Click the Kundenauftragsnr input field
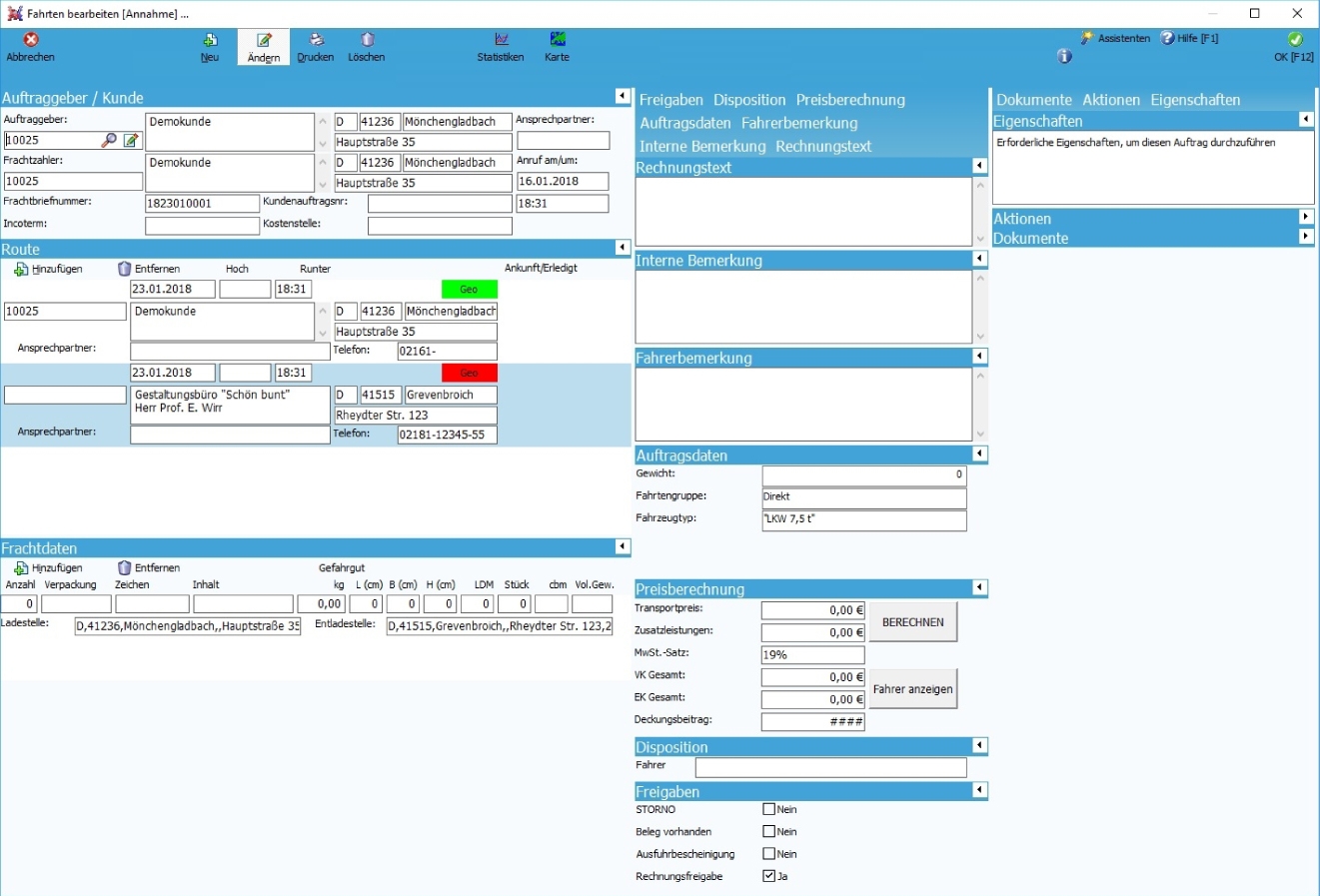The height and width of the screenshot is (896, 1320). pos(440,204)
